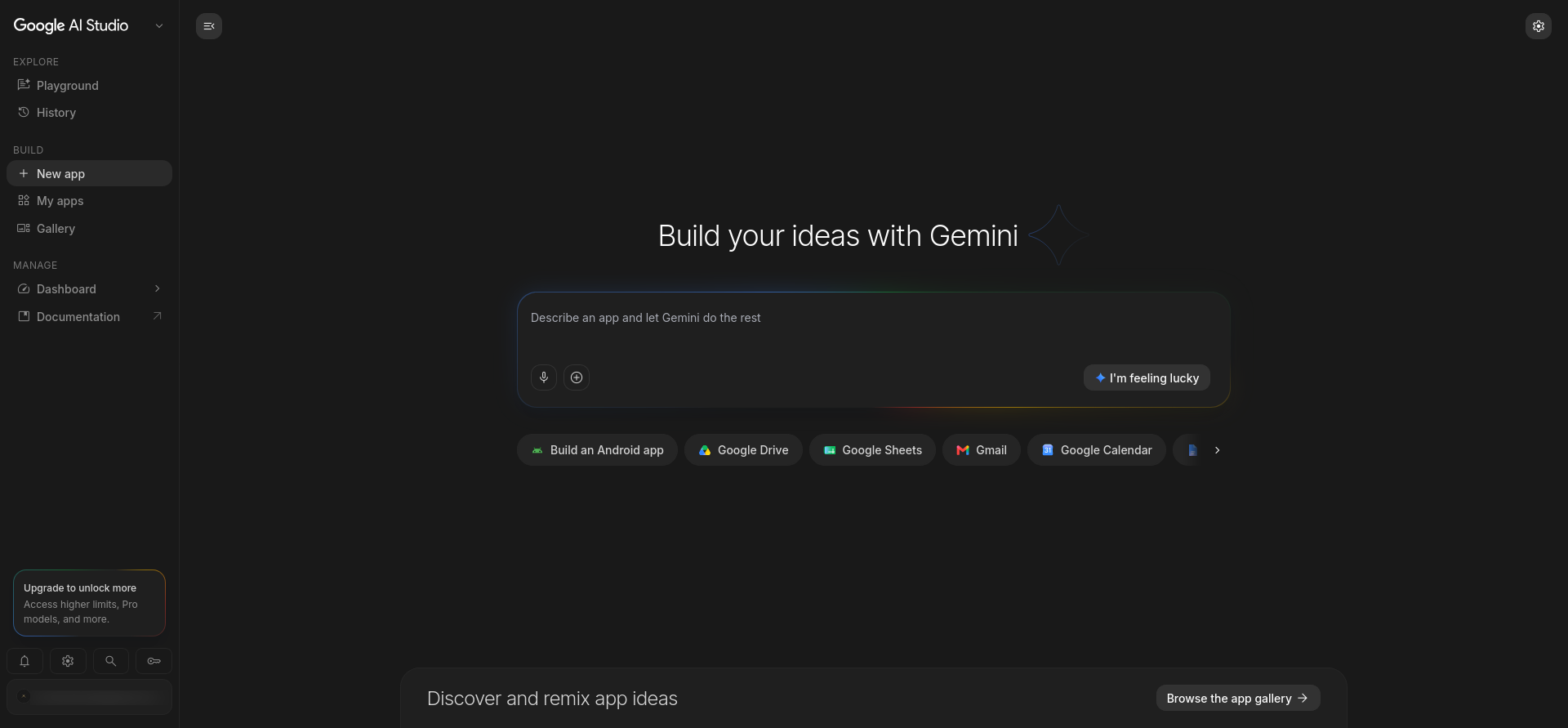The width and height of the screenshot is (1568, 728).
Task: Open the Upgrade to unlock more card
Action: 89,603
